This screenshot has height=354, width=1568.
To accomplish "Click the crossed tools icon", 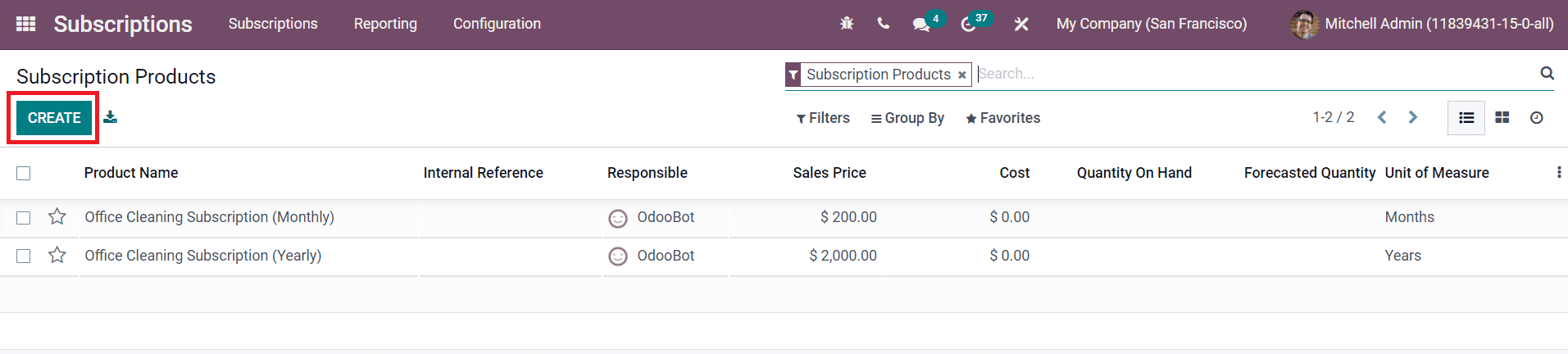I will point(1021,24).
